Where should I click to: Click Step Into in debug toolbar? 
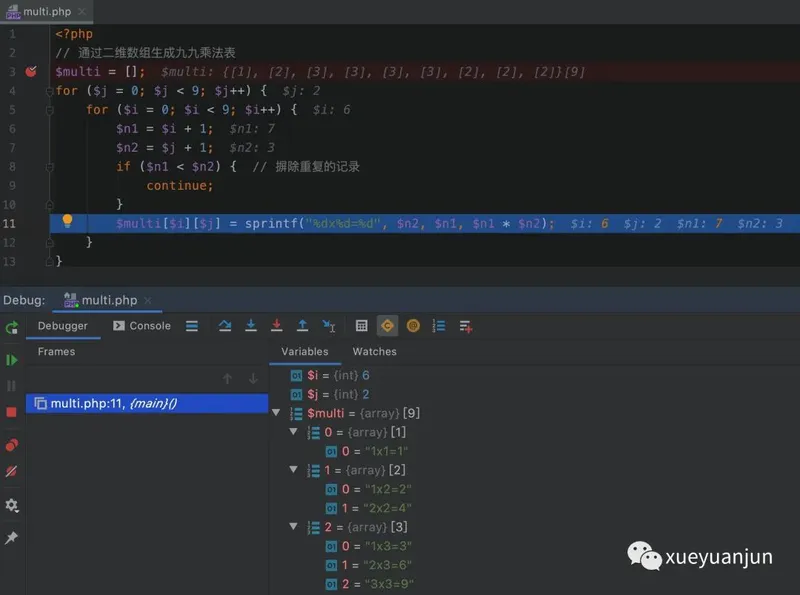(x=251, y=326)
